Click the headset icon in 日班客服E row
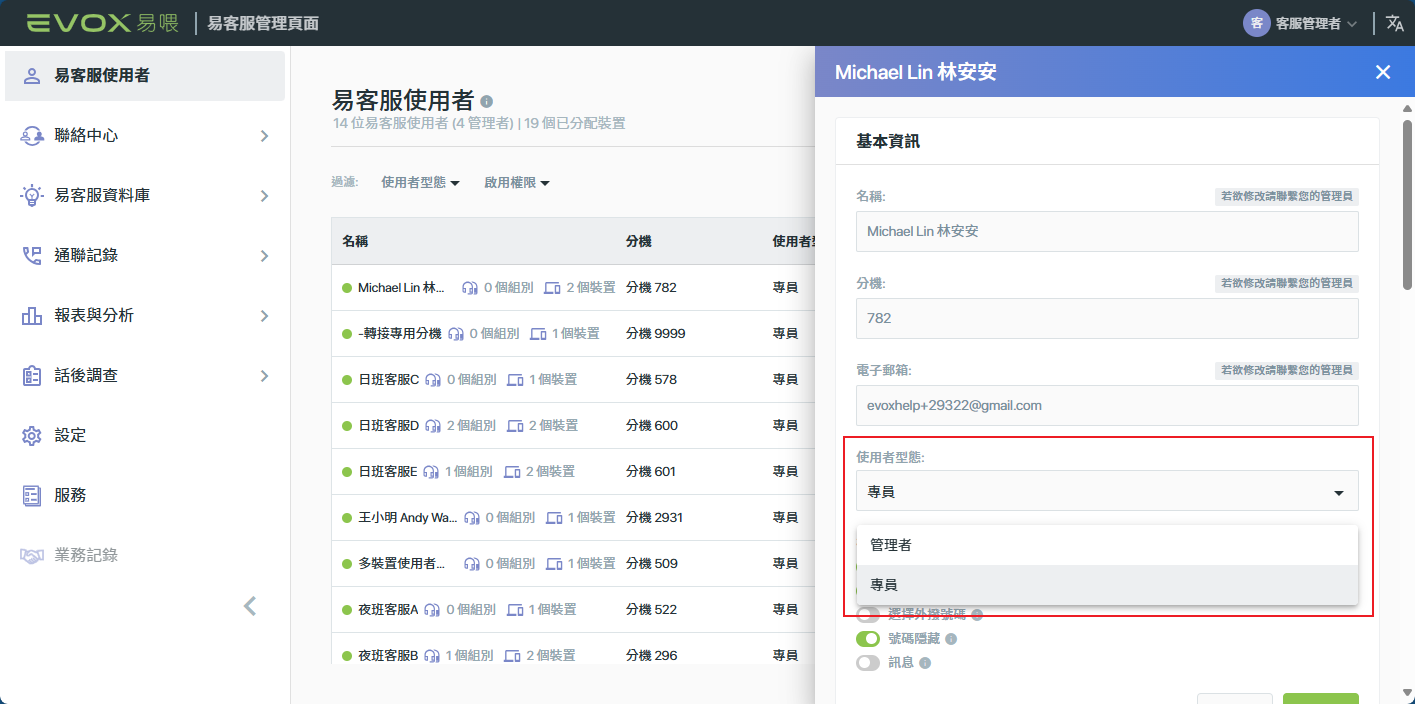 click(431, 472)
